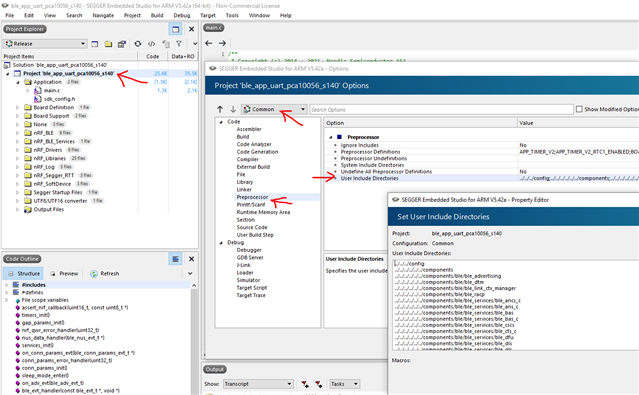Viewport: 639px width, 395px height.
Task: Open the Debug menu
Action: 182,15
